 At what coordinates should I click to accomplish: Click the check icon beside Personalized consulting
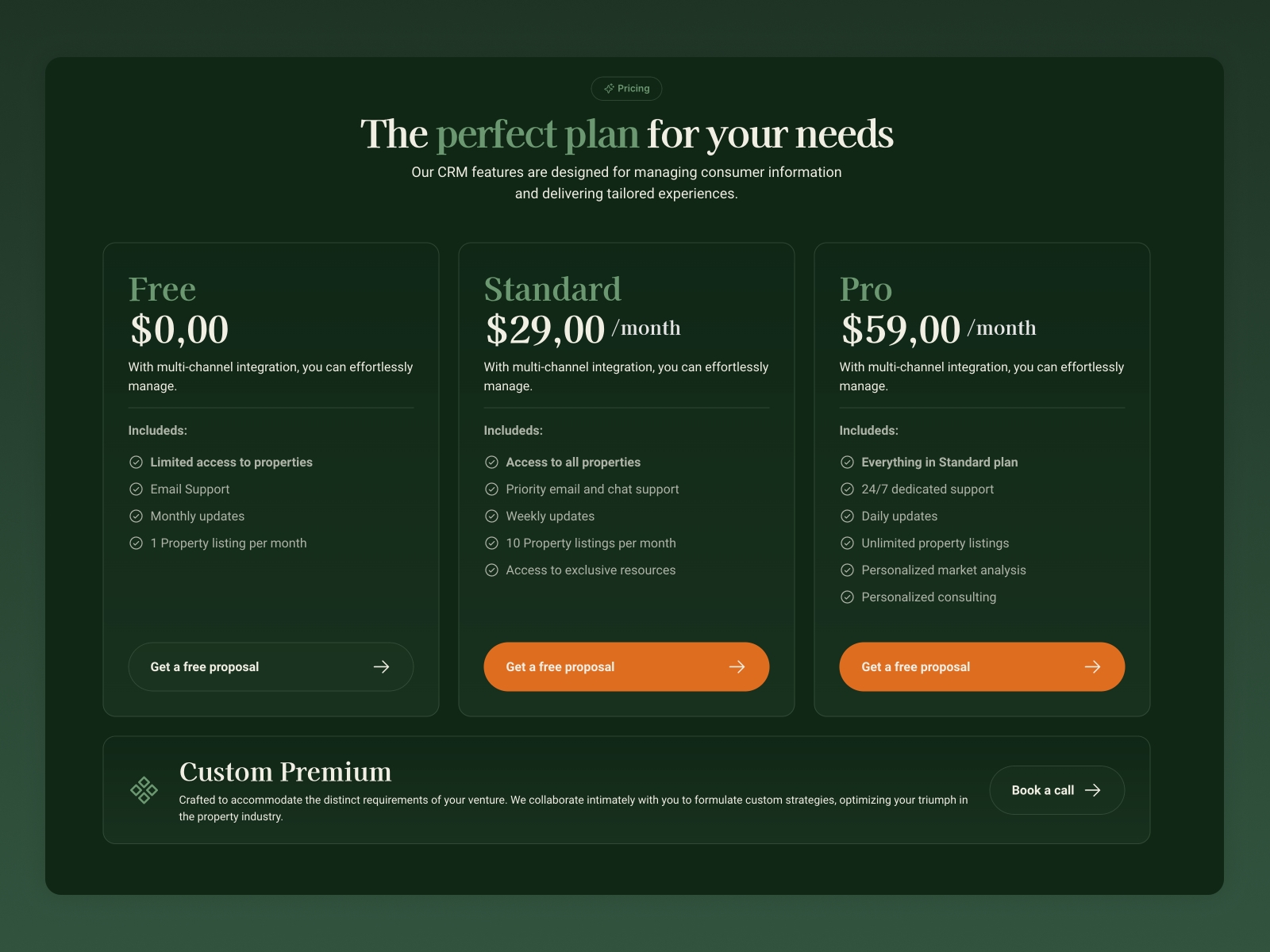845,597
